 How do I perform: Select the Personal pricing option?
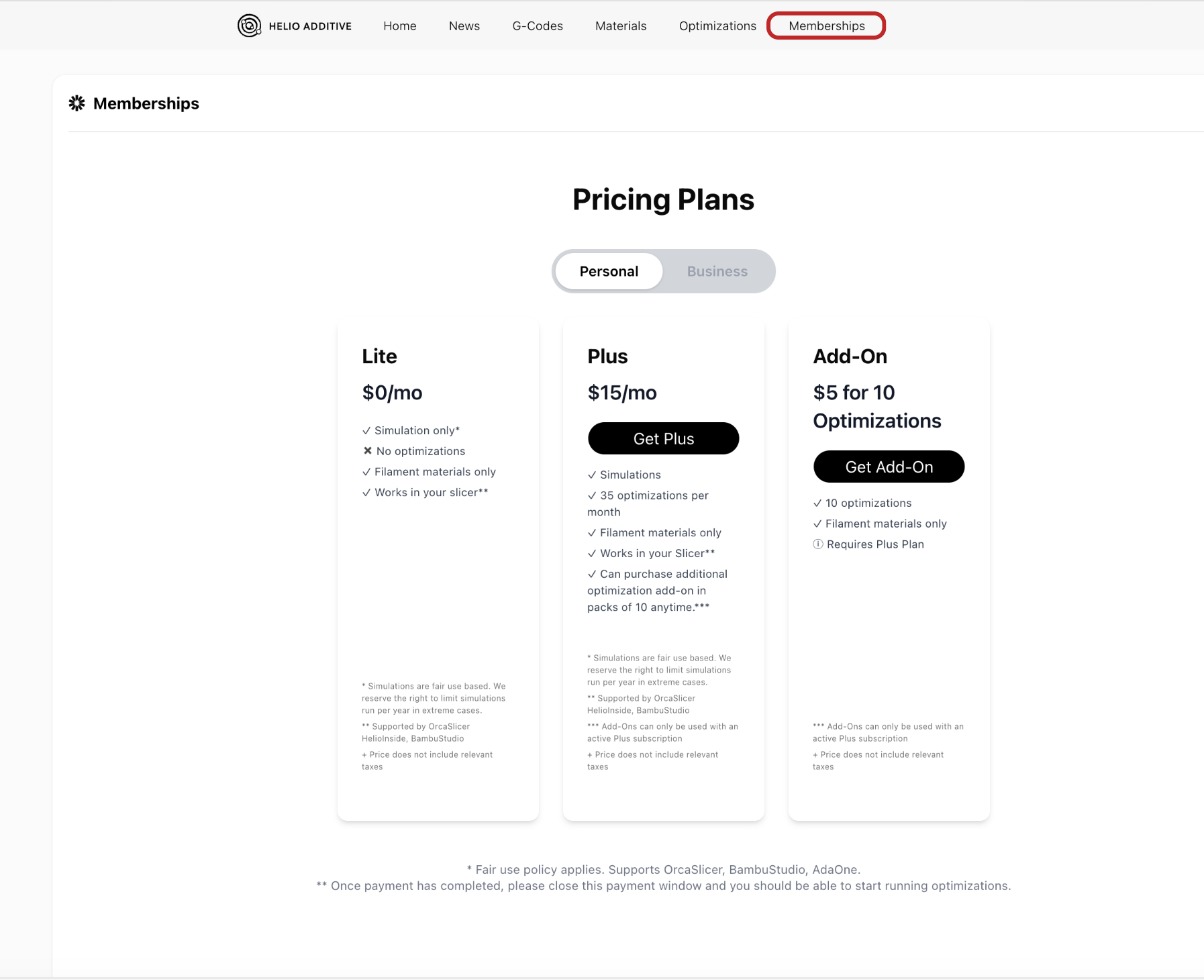(609, 271)
